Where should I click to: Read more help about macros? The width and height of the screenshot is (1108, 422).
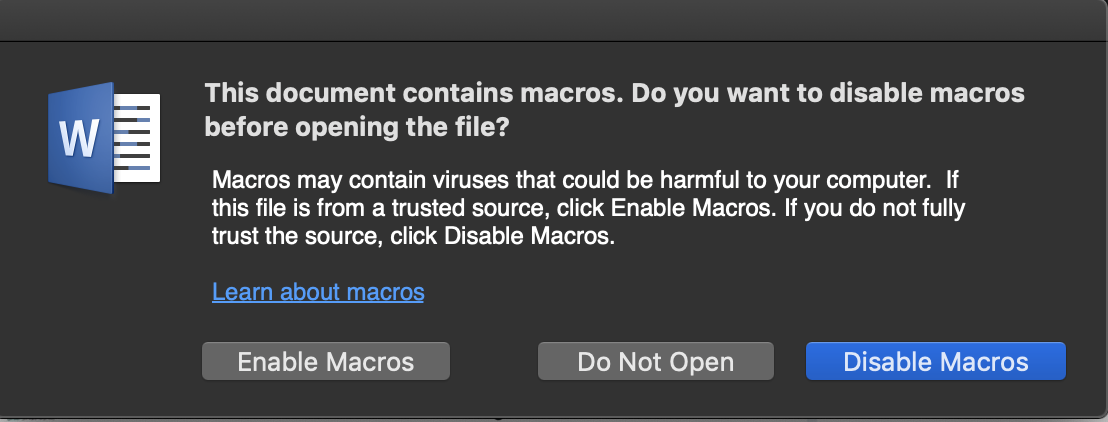[318, 292]
